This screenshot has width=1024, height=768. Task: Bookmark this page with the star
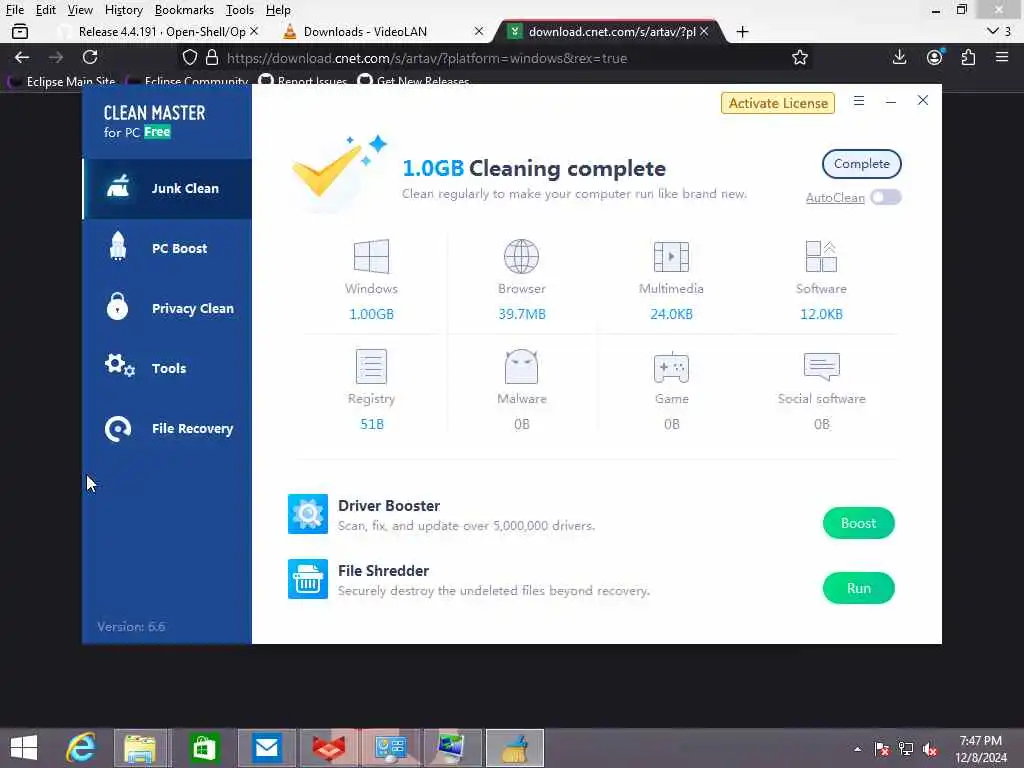(799, 57)
